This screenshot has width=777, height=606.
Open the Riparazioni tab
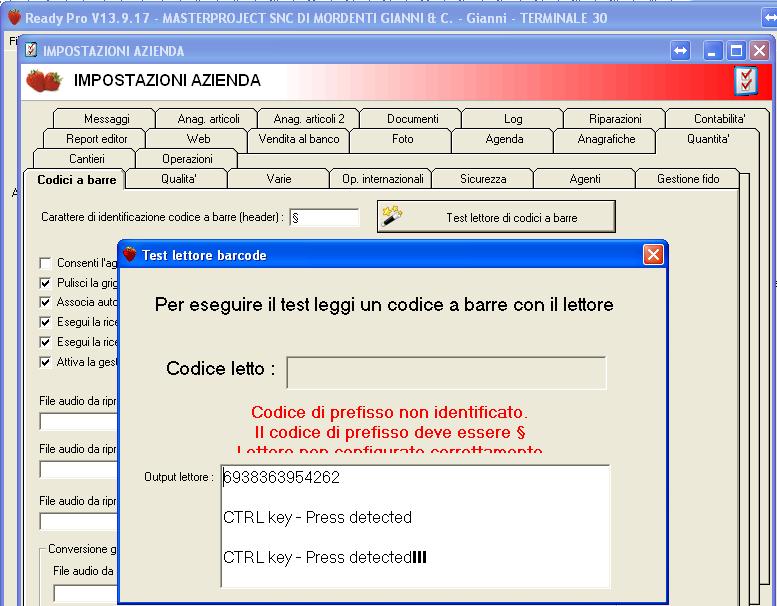pyautogui.click(x=615, y=119)
